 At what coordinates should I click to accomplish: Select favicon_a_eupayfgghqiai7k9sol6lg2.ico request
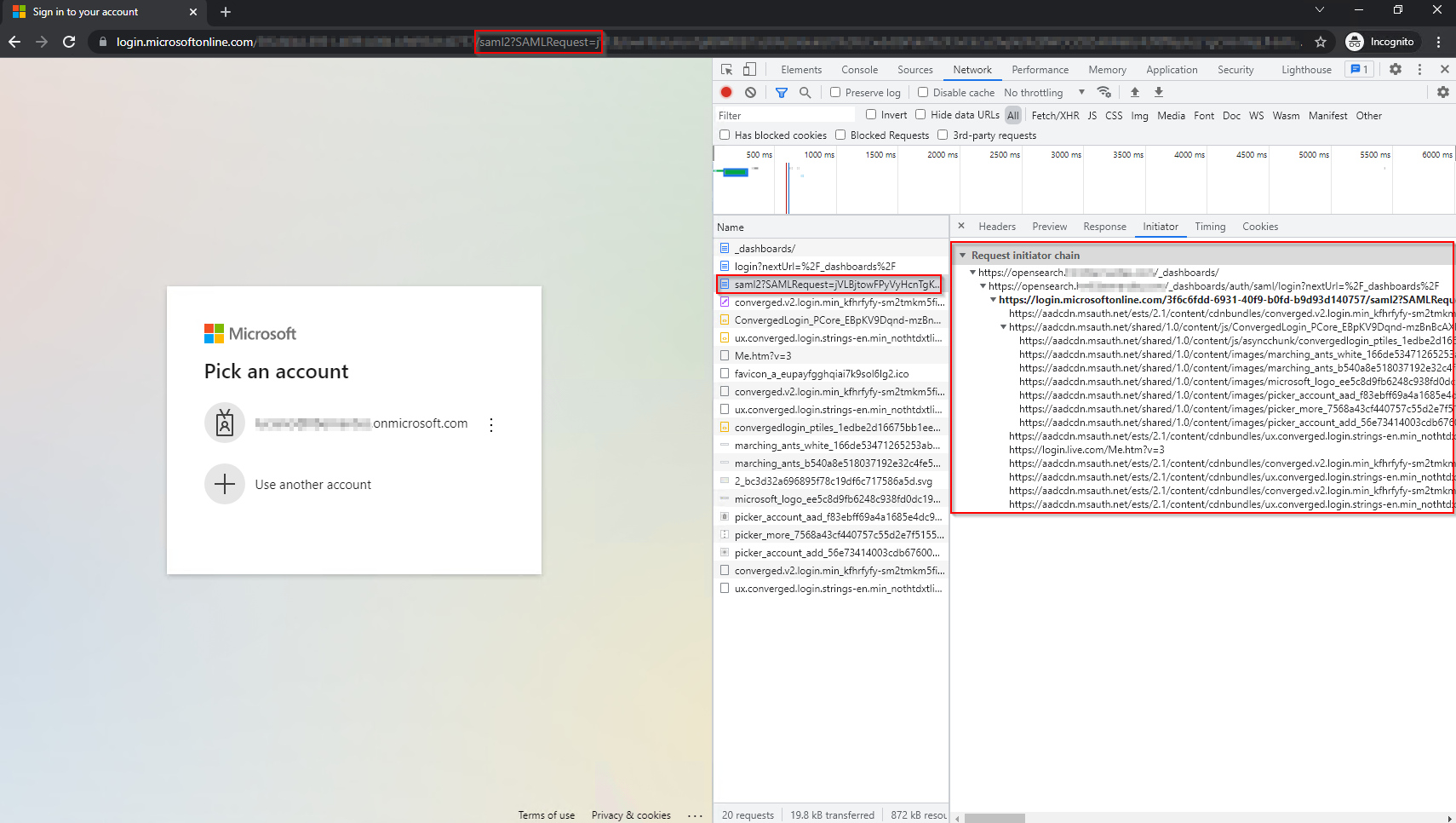coord(831,373)
